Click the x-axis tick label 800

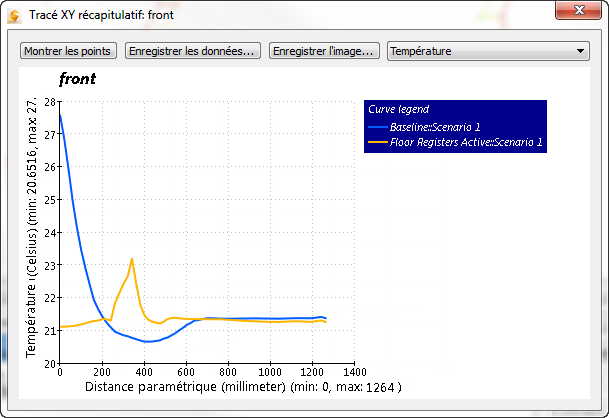point(228,372)
